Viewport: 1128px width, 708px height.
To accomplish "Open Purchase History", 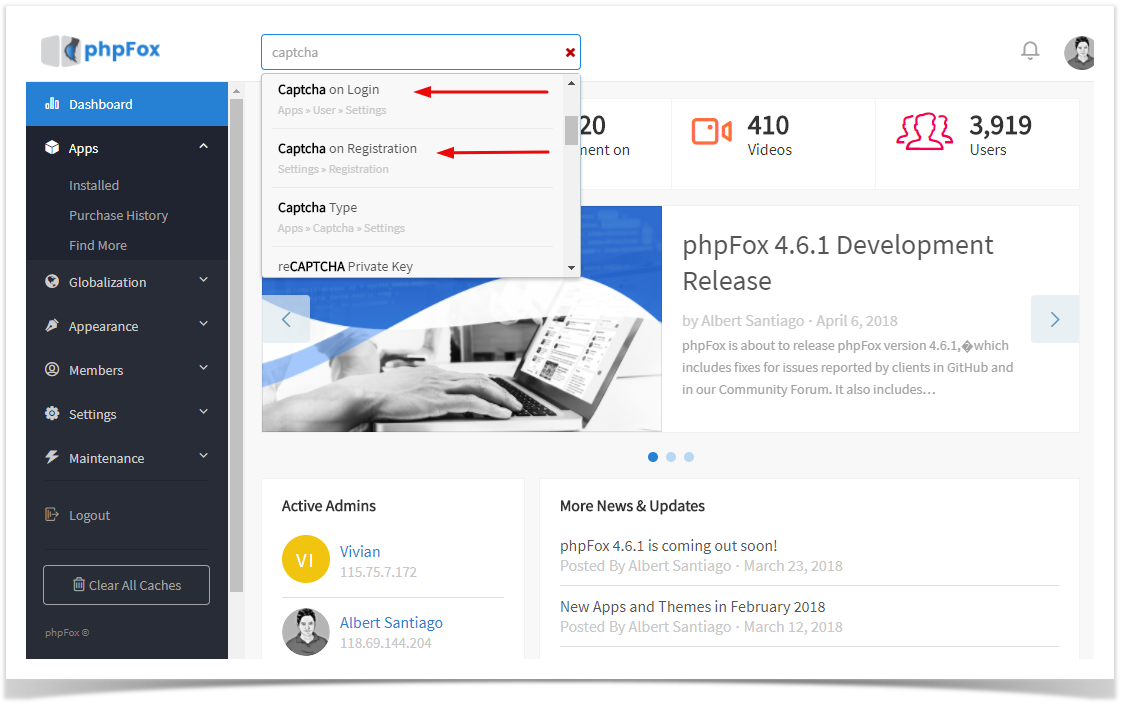I will (x=119, y=216).
